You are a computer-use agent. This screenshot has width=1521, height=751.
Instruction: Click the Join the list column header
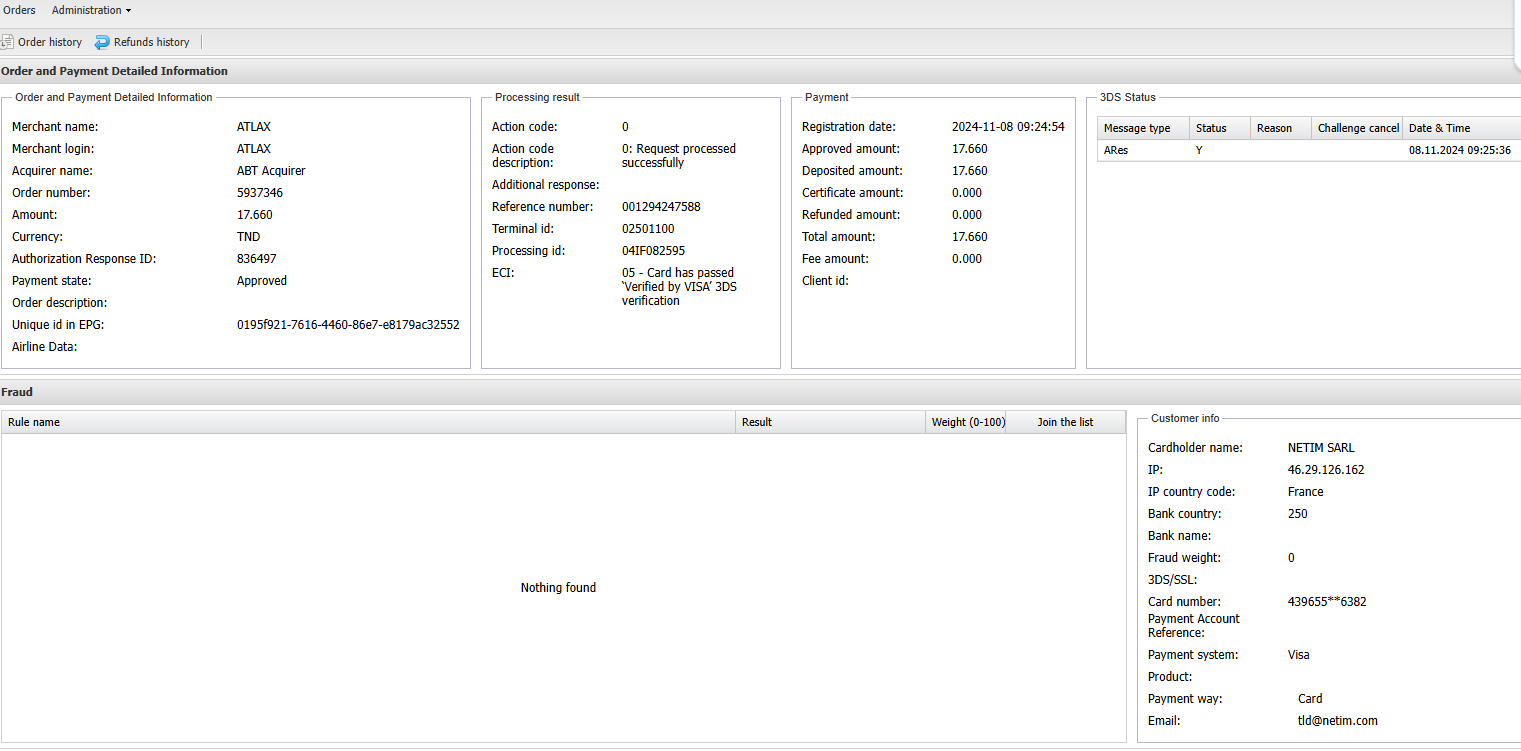1065,422
